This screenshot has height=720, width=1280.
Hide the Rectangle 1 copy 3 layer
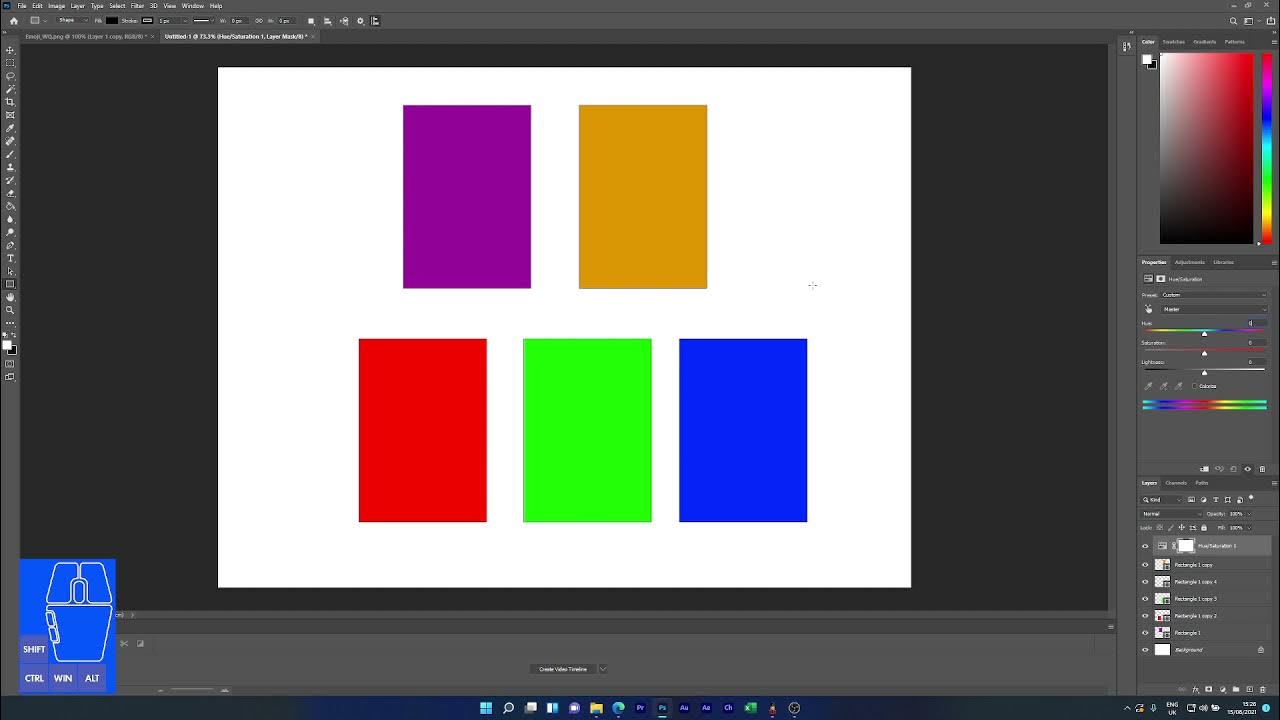1145,599
